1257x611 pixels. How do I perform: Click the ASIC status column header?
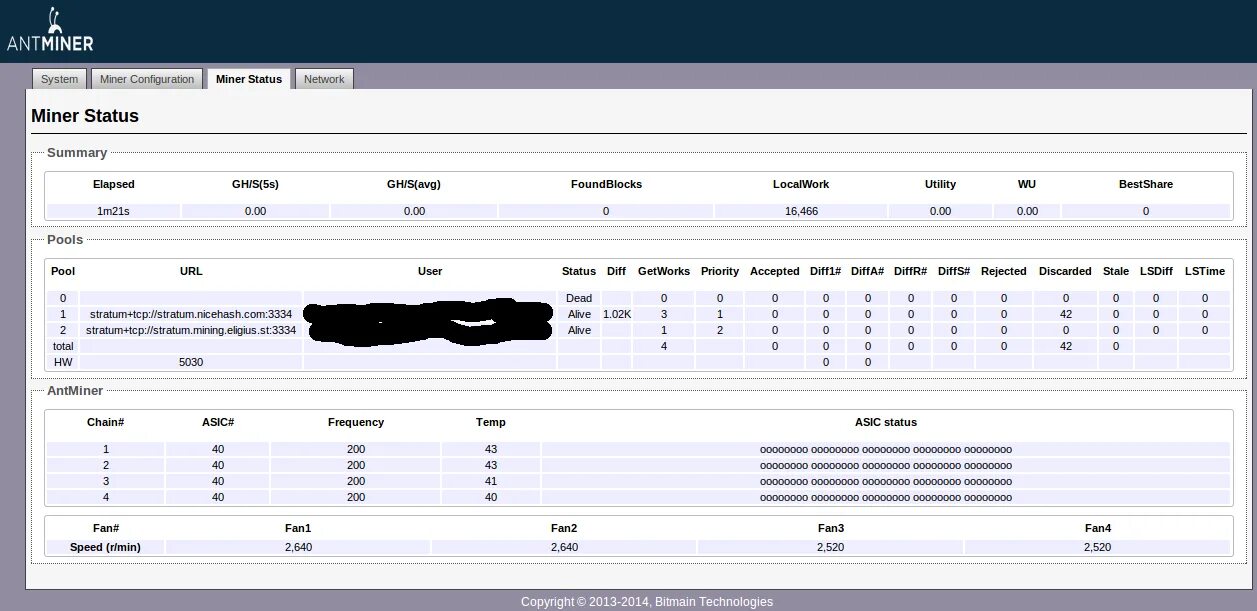[x=886, y=422]
